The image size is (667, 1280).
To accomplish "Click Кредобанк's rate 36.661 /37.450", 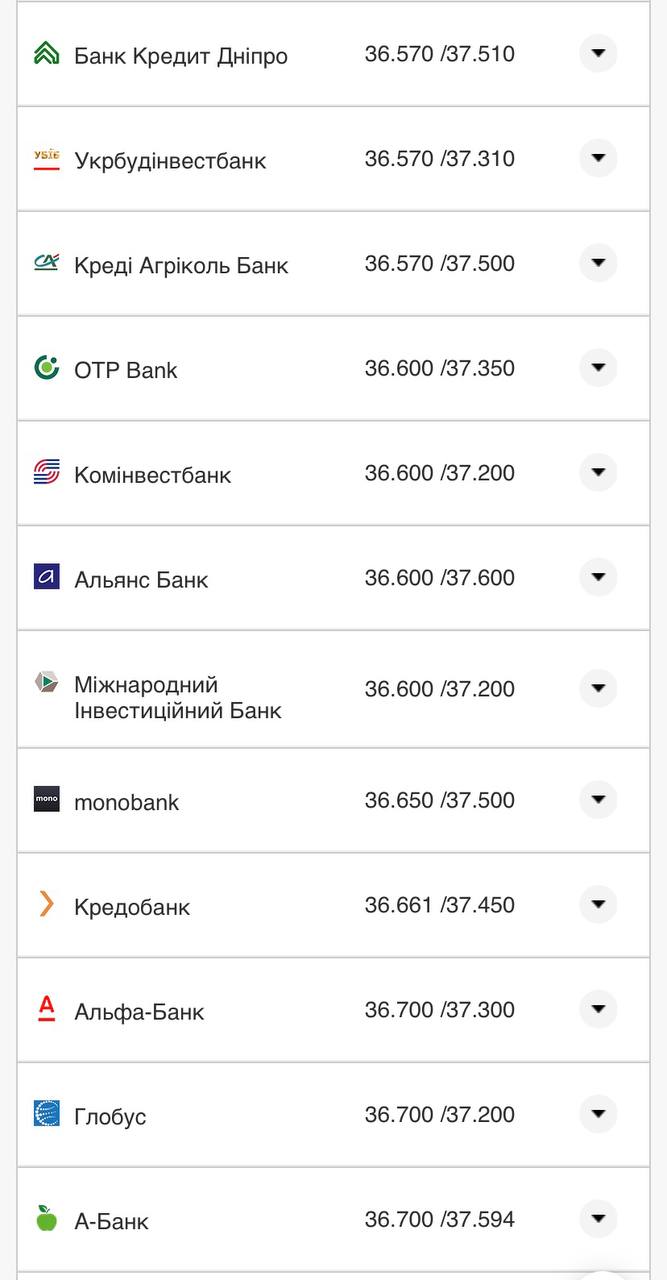I will pos(441,905).
